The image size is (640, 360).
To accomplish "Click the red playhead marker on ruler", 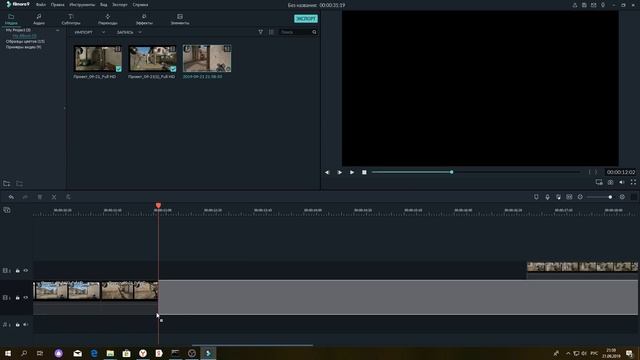I will (x=158, y=205).
